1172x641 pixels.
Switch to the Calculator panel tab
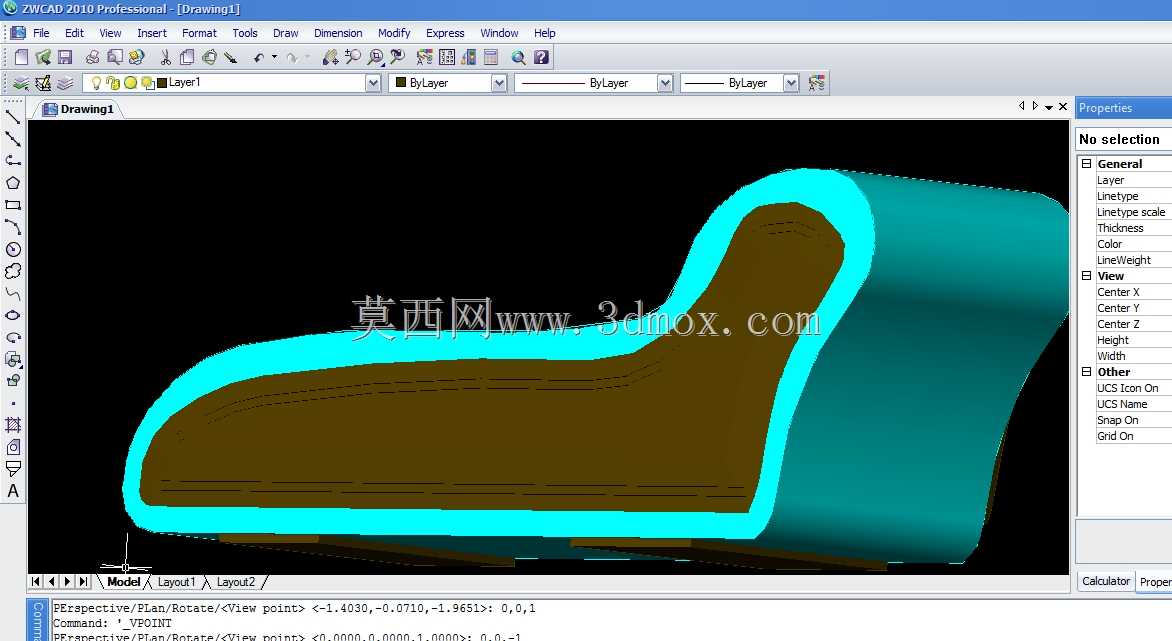[x=1105, y=581]
